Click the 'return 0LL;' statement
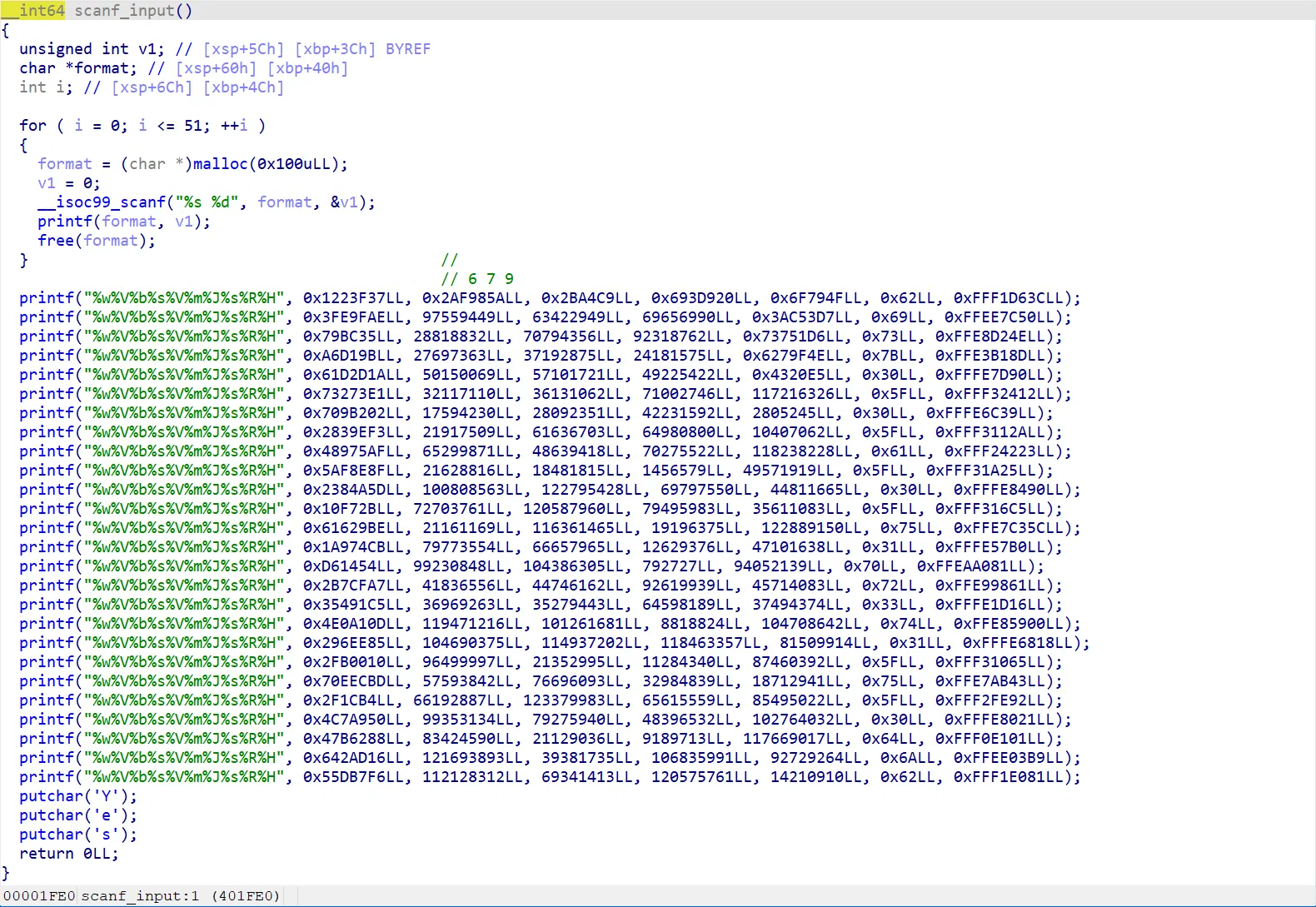Image resolution: width=1316 pixels, height=907 pixels. pyautogui.click(x=69, y=854)
